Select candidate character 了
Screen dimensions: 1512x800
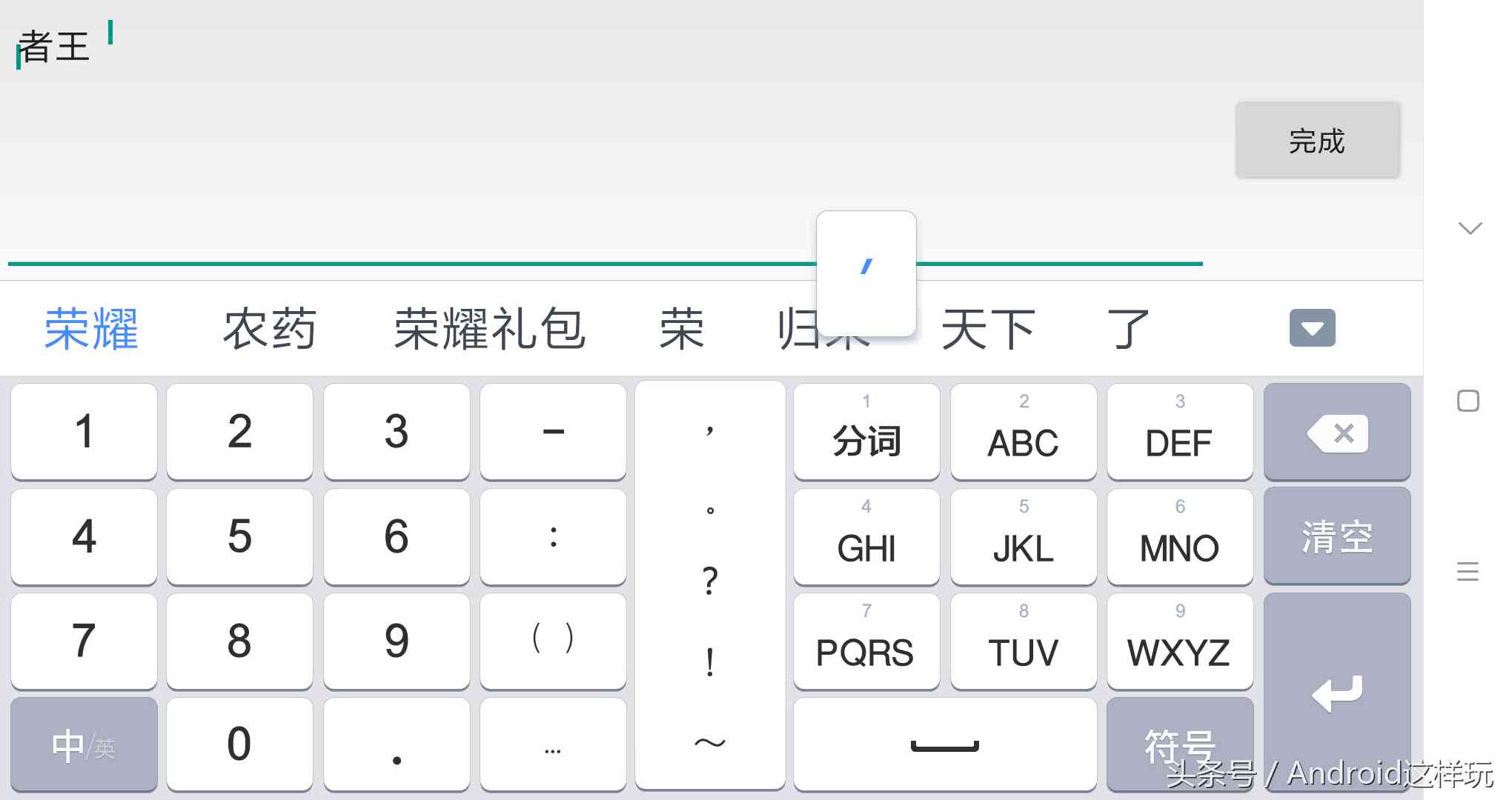[1127, 329]
